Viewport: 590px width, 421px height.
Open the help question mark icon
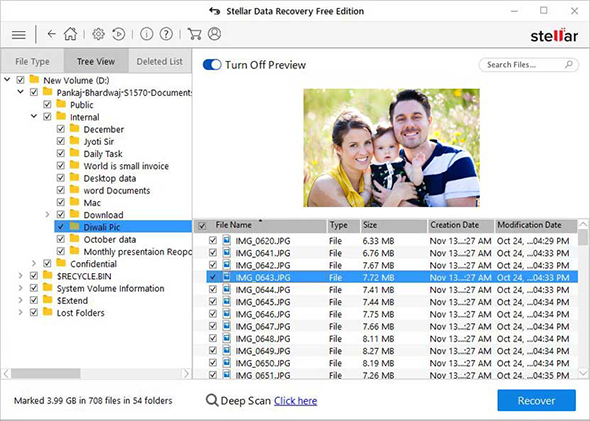point(166,34)
